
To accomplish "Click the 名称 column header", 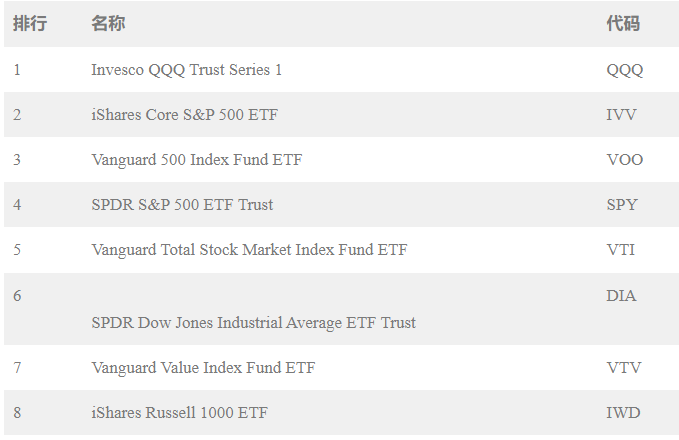I will tap(108, 23).
